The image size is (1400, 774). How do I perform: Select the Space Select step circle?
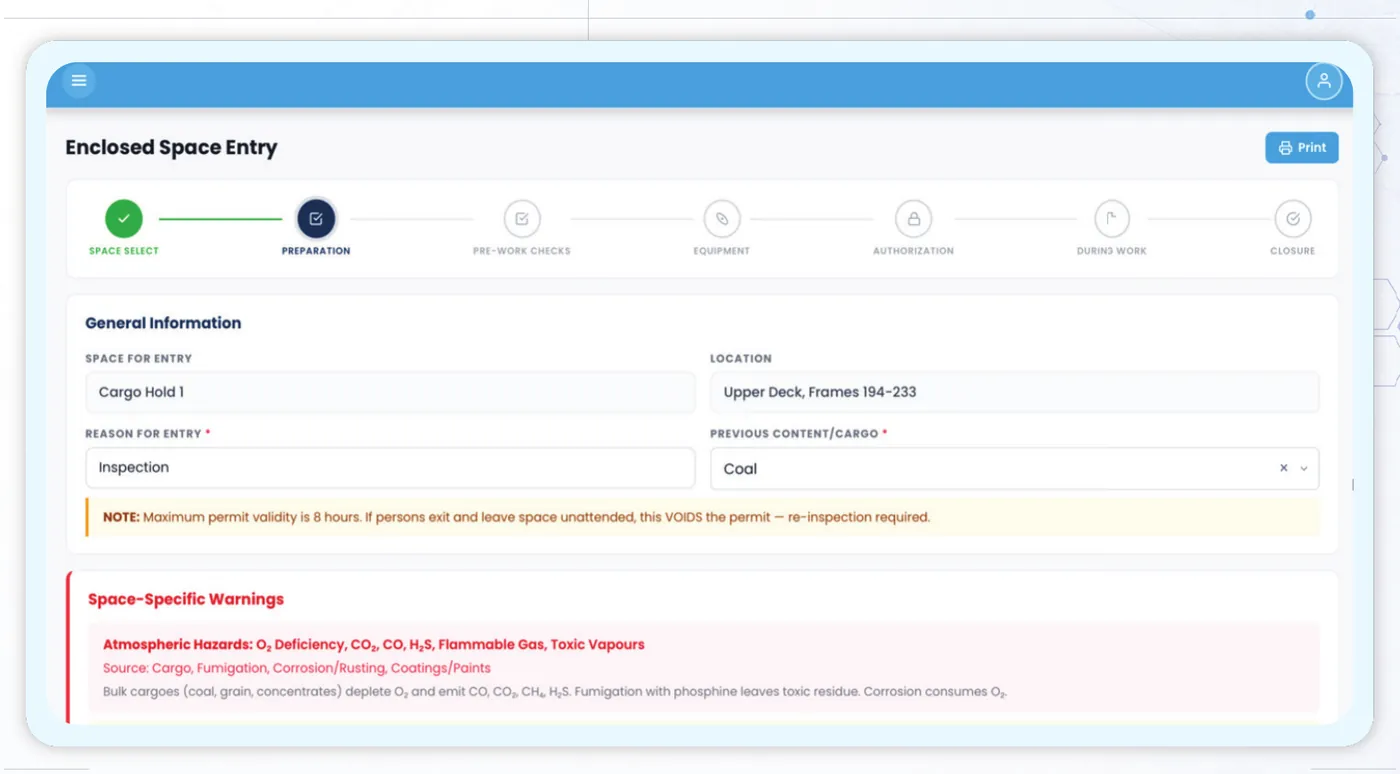(x=124, y=218)
